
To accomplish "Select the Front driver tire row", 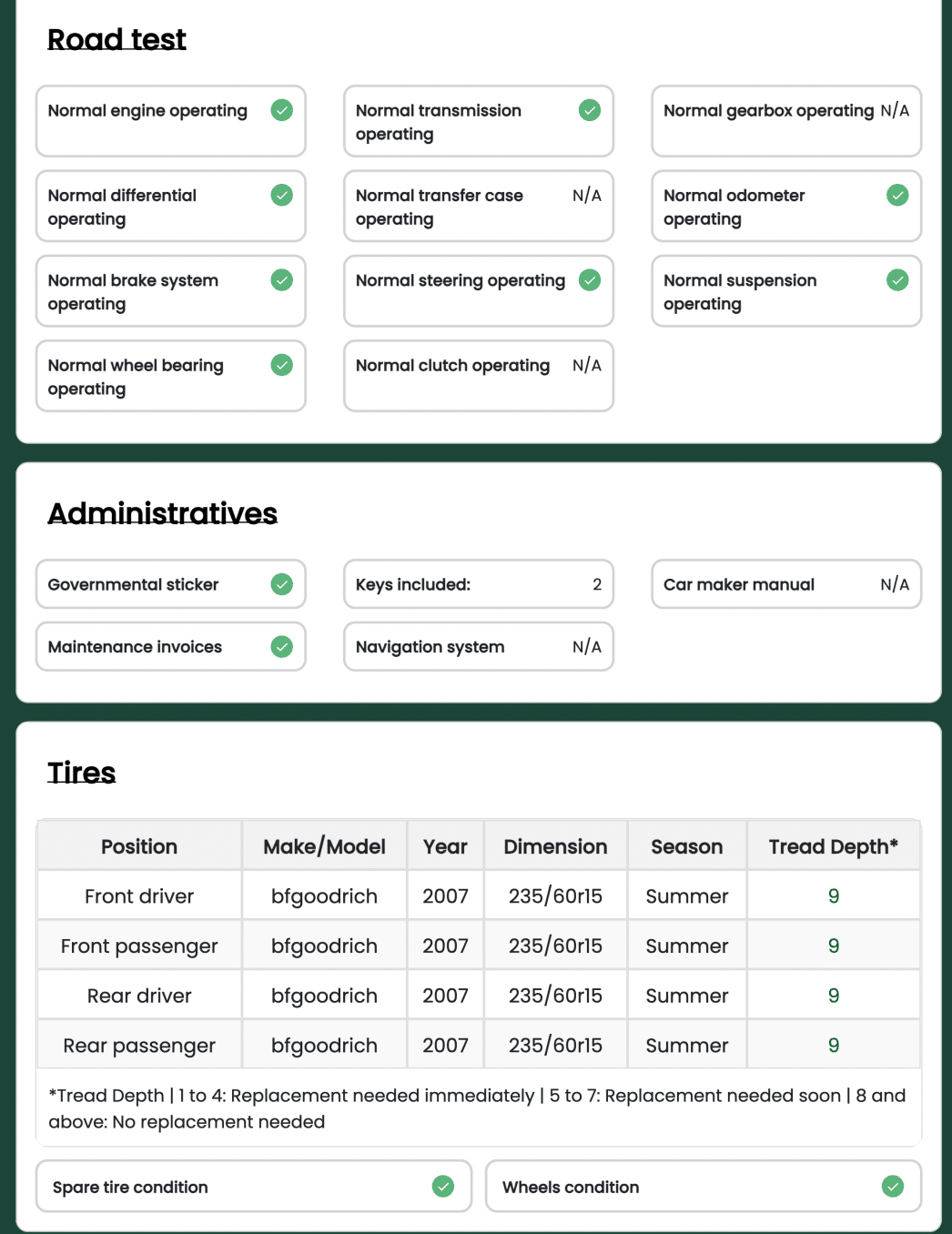I will [x=139, y=896].
